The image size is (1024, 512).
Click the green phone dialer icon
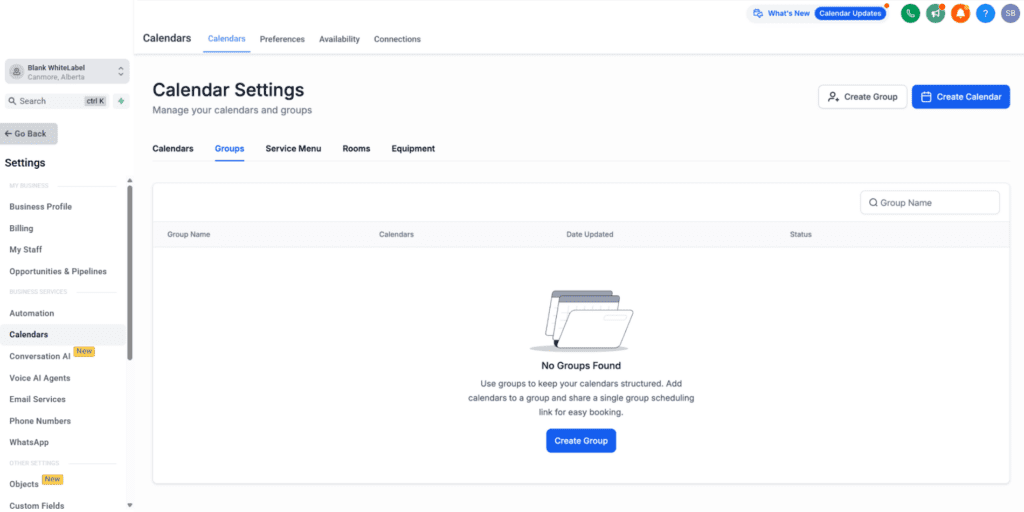[910, 13]
